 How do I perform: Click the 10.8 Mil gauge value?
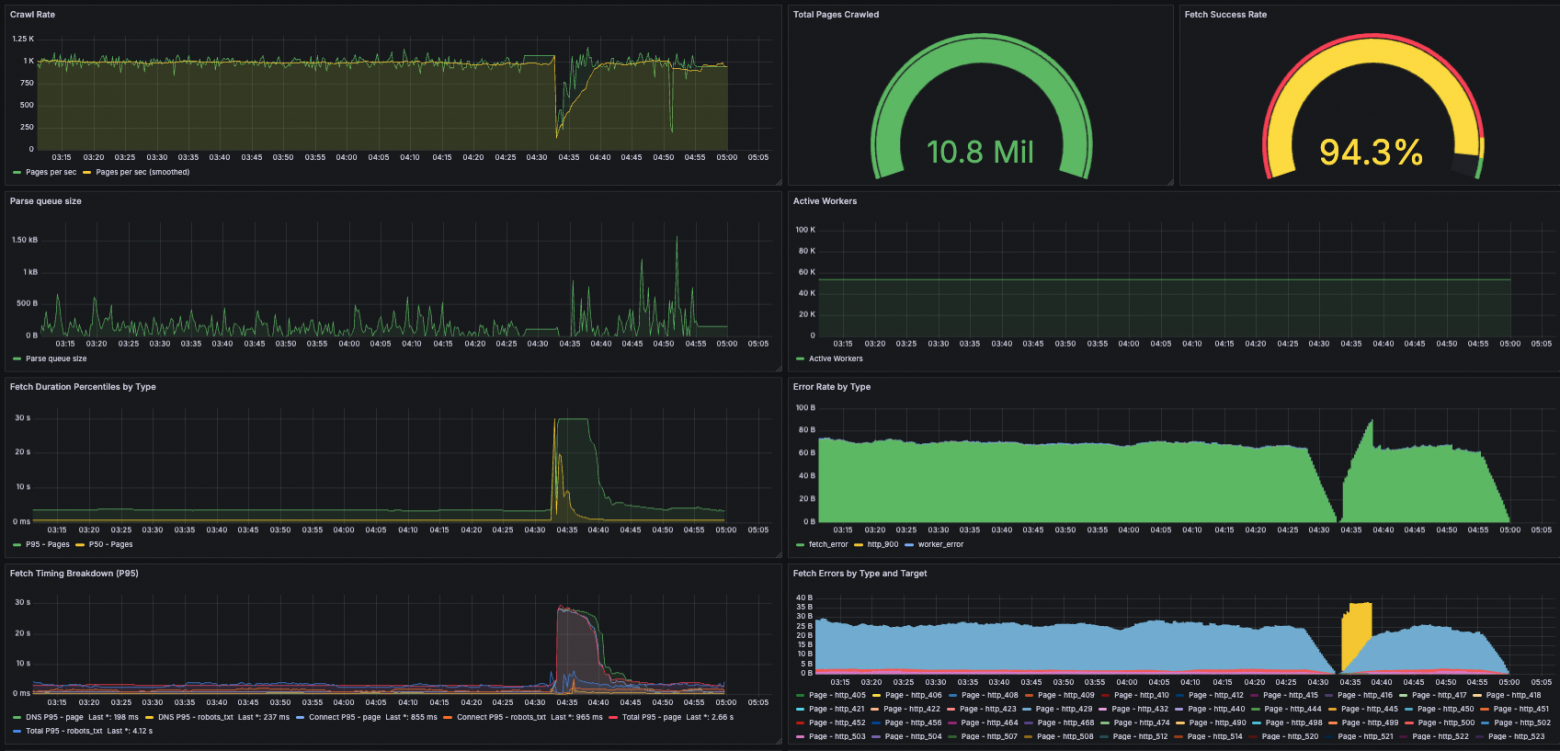point(979,152)
